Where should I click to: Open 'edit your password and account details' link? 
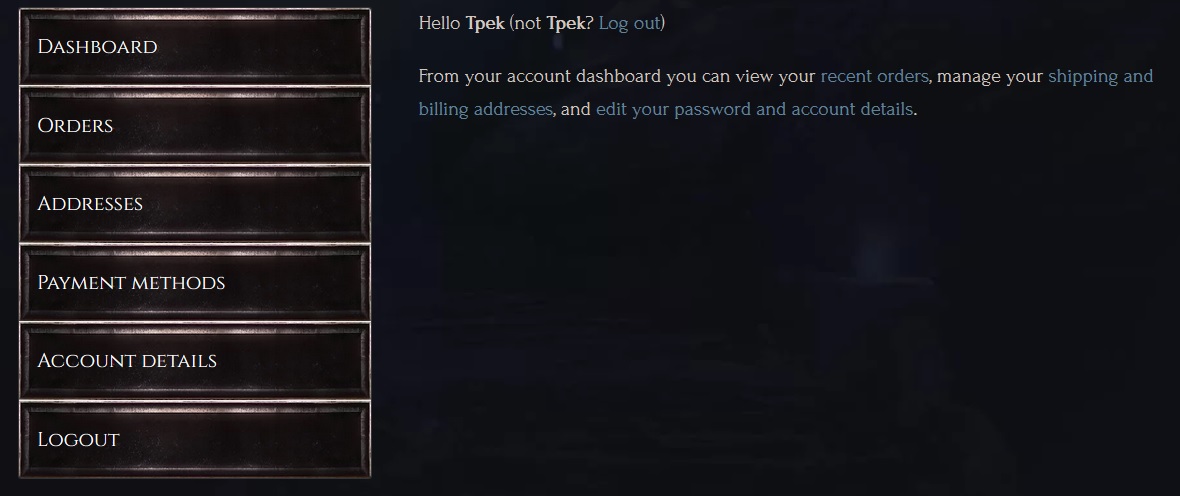click(x=754, y=109)
